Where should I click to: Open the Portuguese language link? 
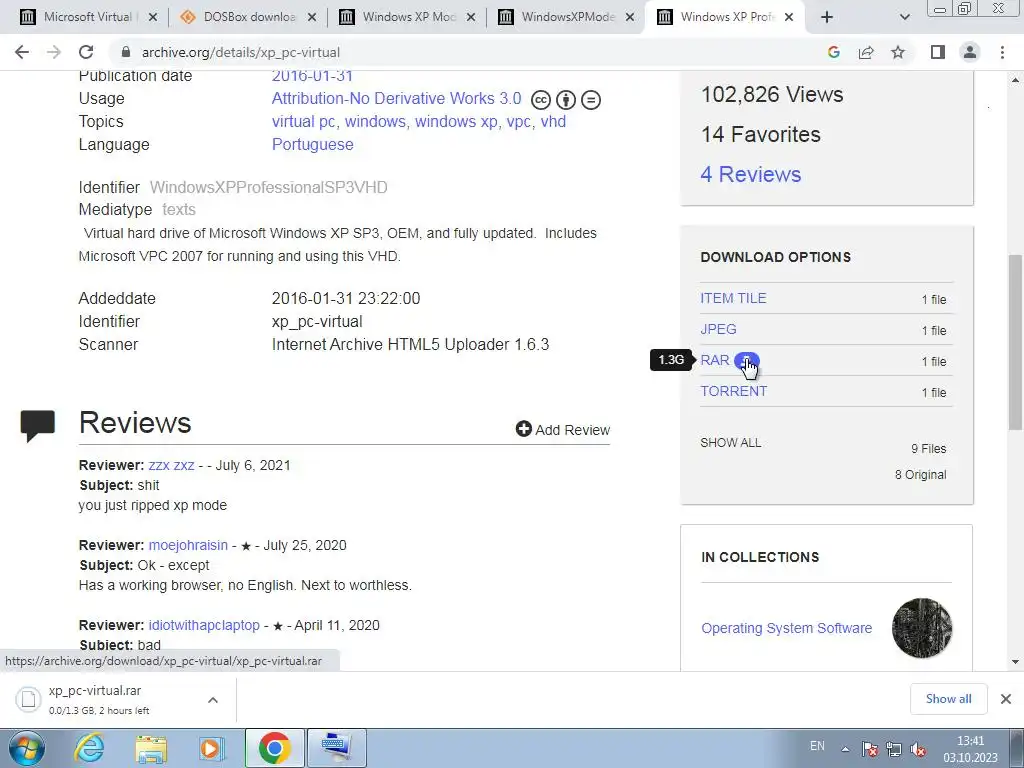312,144
